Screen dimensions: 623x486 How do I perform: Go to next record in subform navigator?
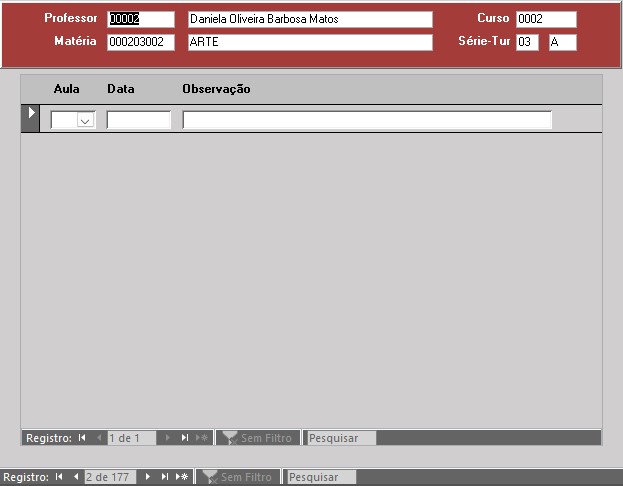coord(167,438)
